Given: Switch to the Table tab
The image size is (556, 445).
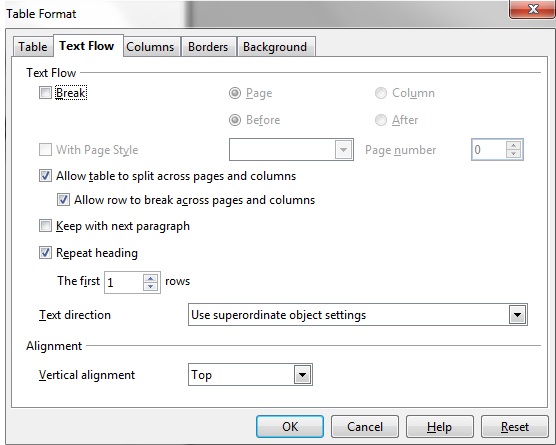Looking at the screenshot, I should 33,47.
